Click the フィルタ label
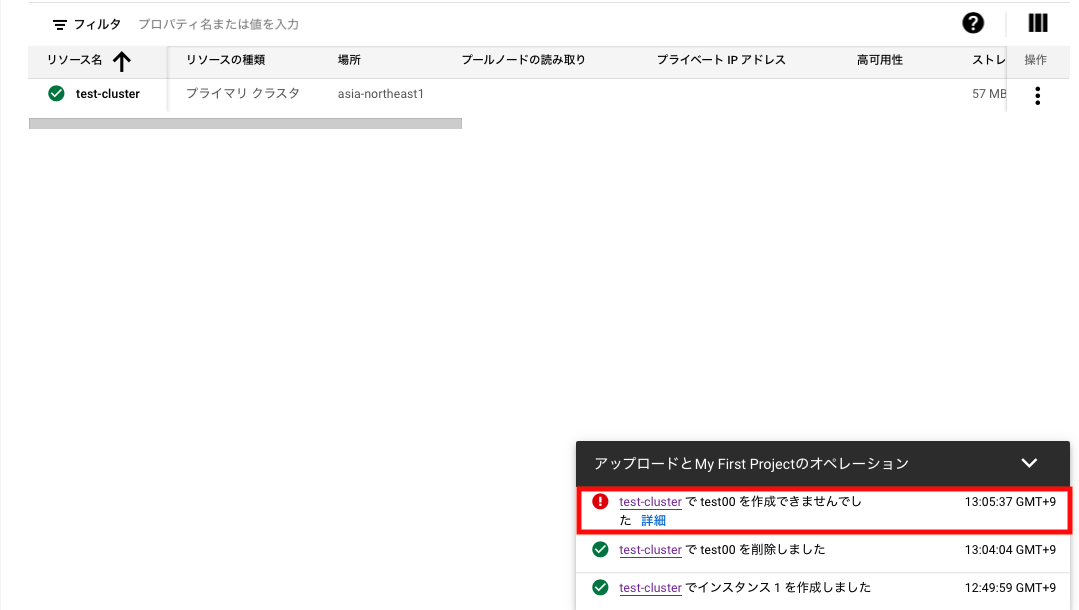The width and height of the screenshot is (1079, 610). (x=97, y=24)
